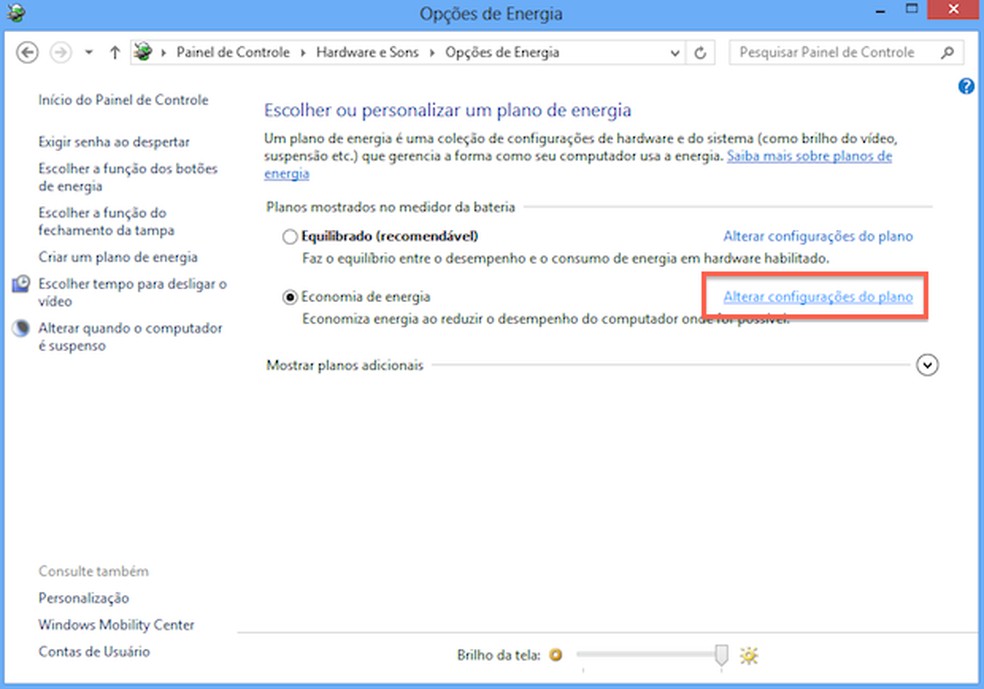Click Hardware e Sons in the breadcrumb
The image size is (984, 689).
coord(367,52)
